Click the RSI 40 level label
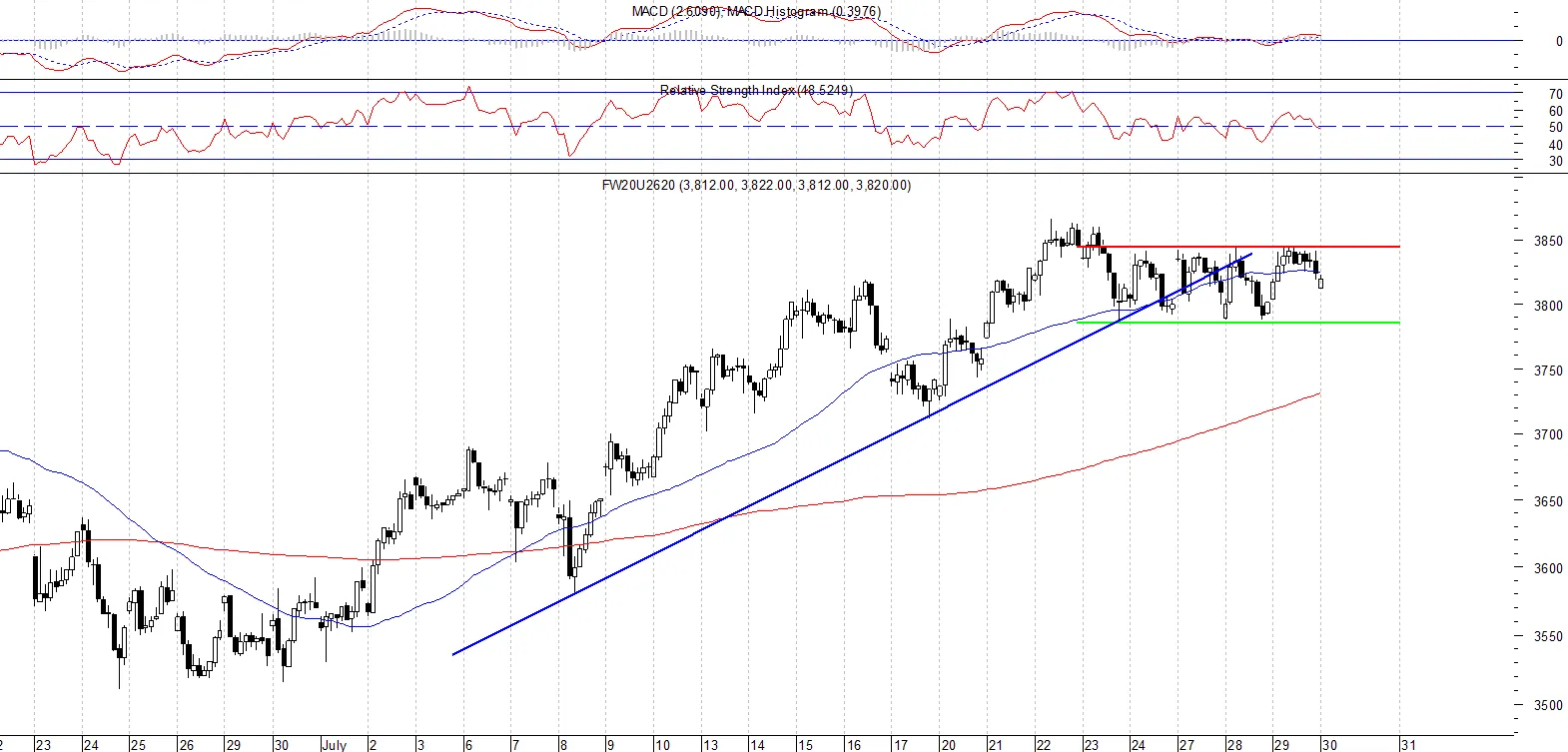The height and width of the screenshot is (752, 1568). click(x=1556, y=145)
